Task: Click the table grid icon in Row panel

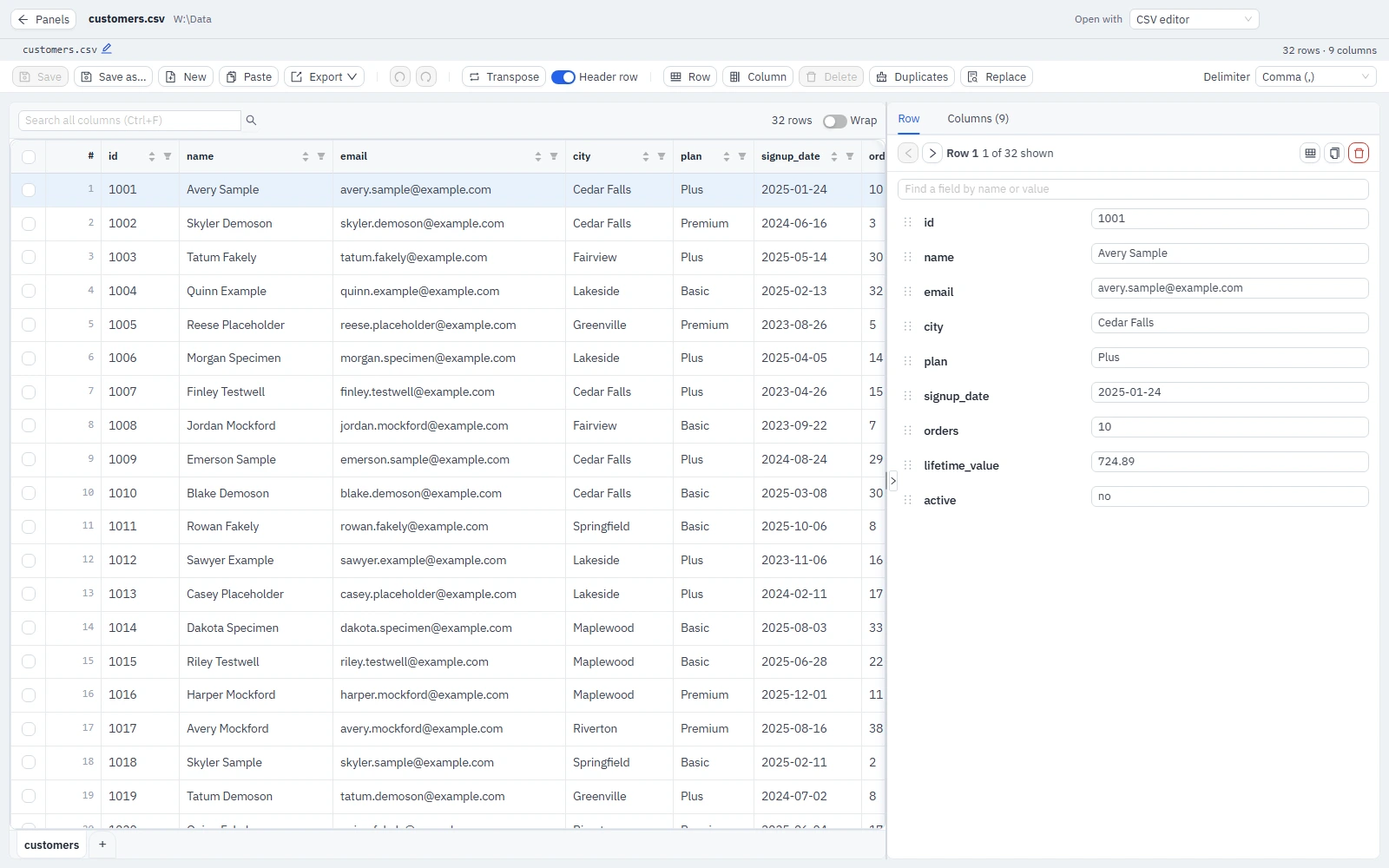Action: [x=1310, y=153]
